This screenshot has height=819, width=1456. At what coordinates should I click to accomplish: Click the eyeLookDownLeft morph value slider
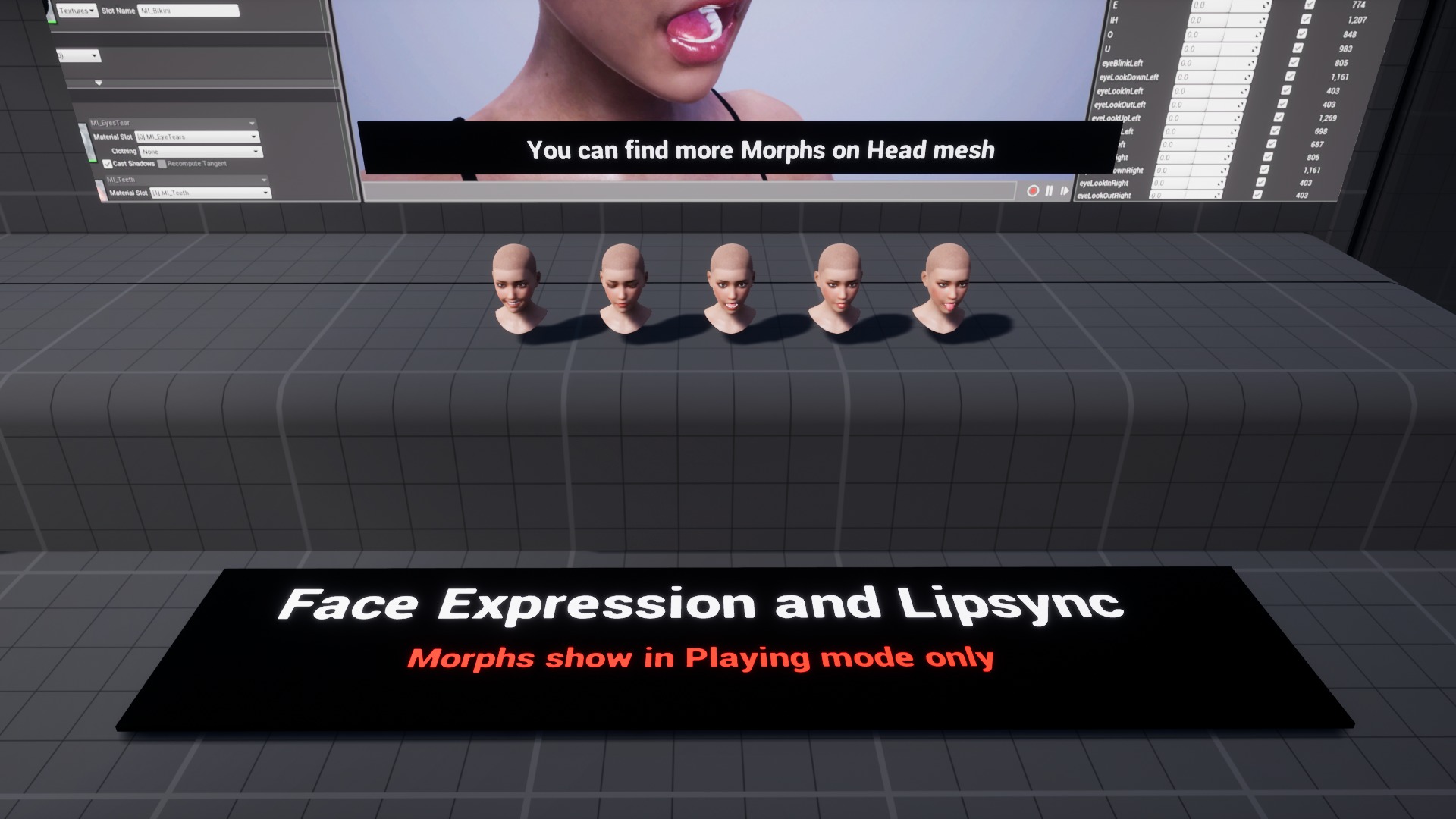tap(1213, 77)
